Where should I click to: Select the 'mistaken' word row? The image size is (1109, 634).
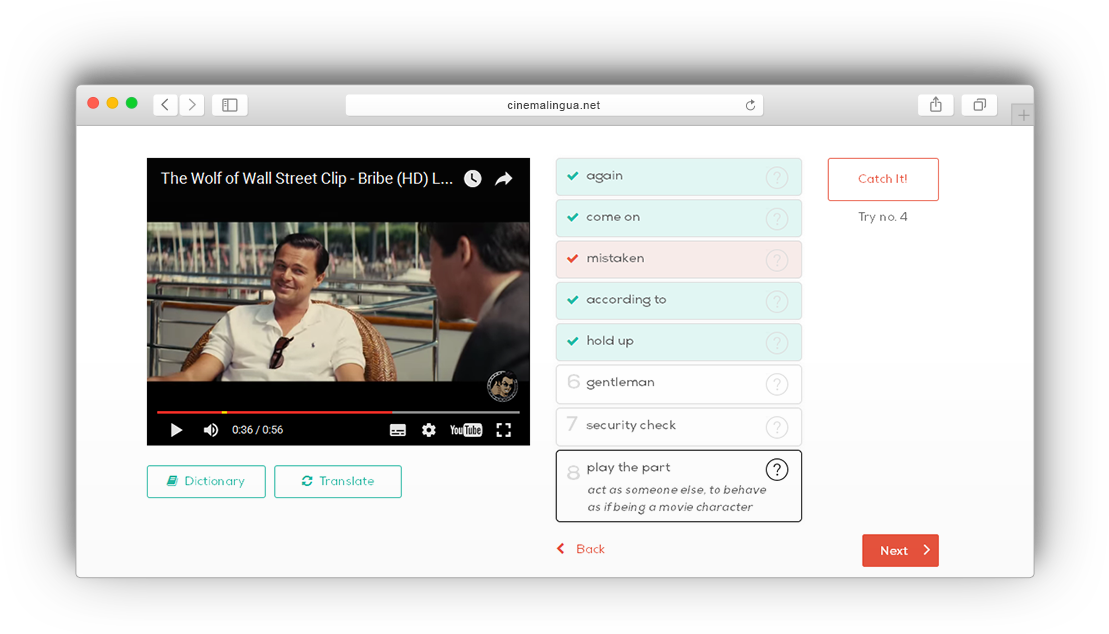pos(679,259)
